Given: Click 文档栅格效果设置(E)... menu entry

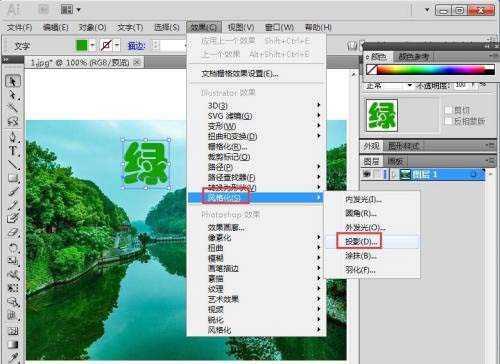Looking at the screenshot, I should click(x=256, y=74).
